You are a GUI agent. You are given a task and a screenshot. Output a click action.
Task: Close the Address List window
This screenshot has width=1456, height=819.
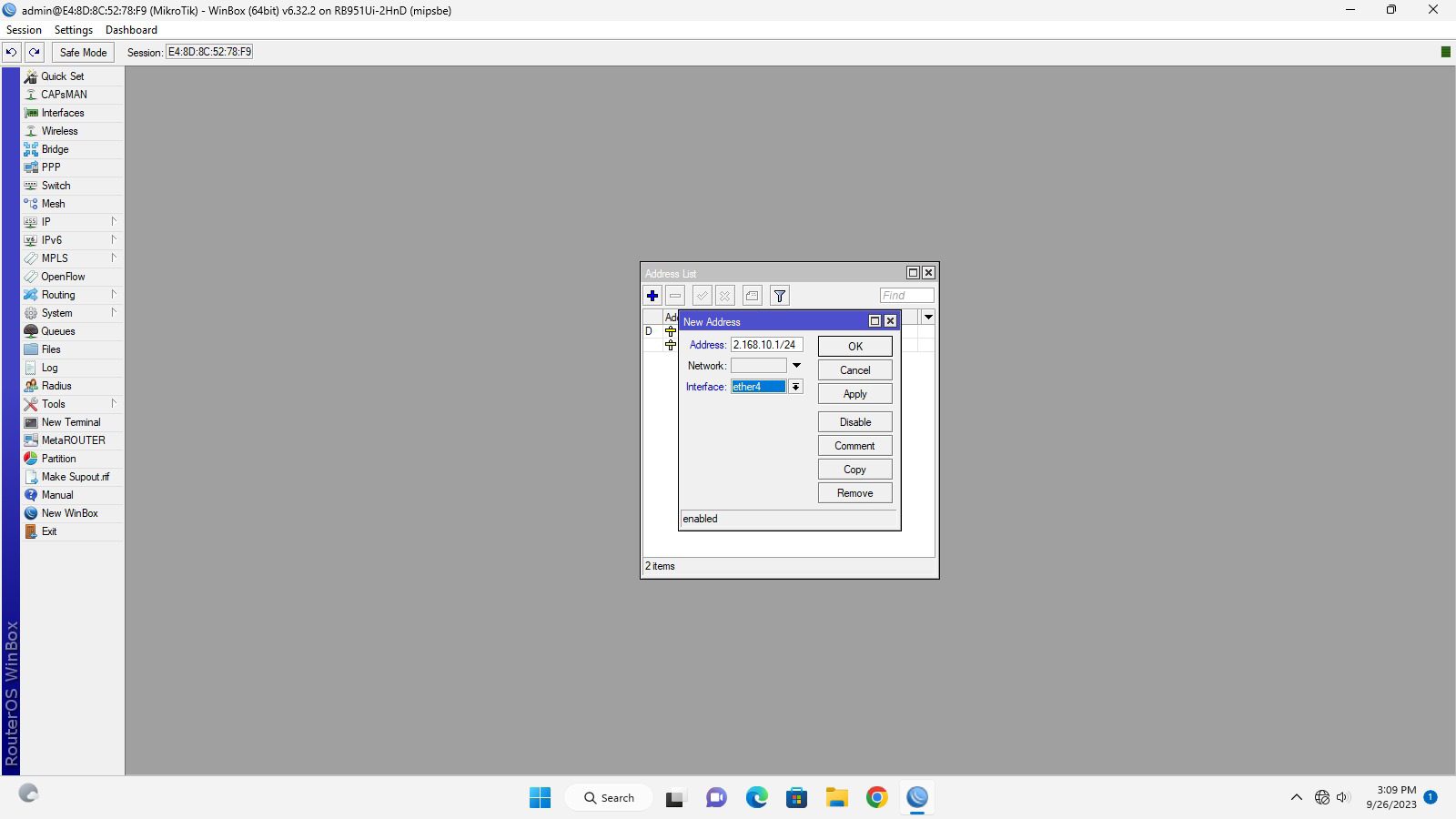click(x=928, y=273)
